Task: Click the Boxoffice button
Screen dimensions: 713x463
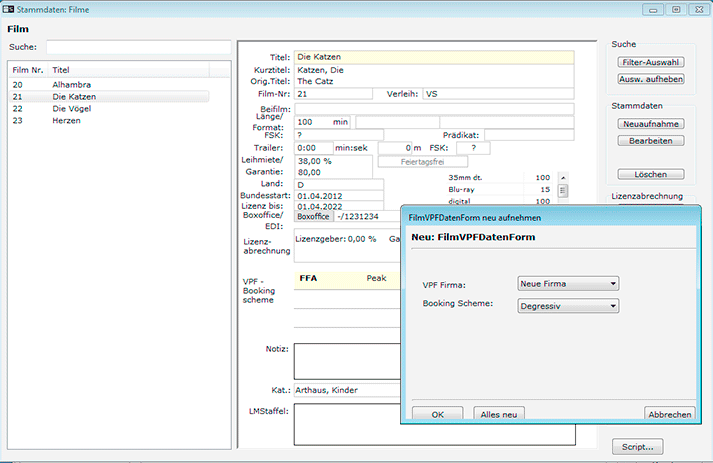Action: coord(314,216)
